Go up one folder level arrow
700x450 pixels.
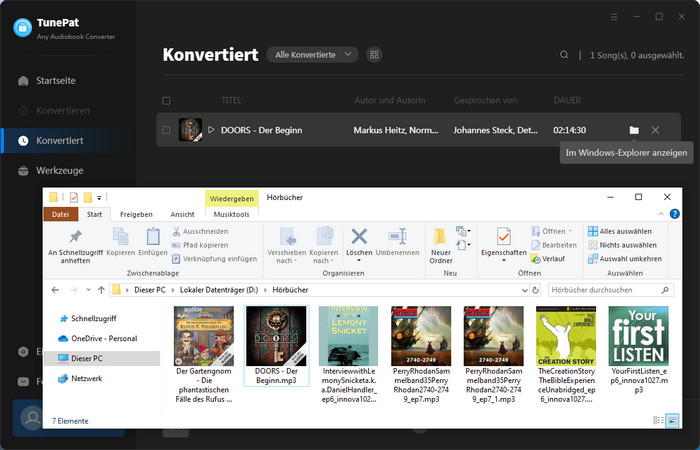[101, 290]
